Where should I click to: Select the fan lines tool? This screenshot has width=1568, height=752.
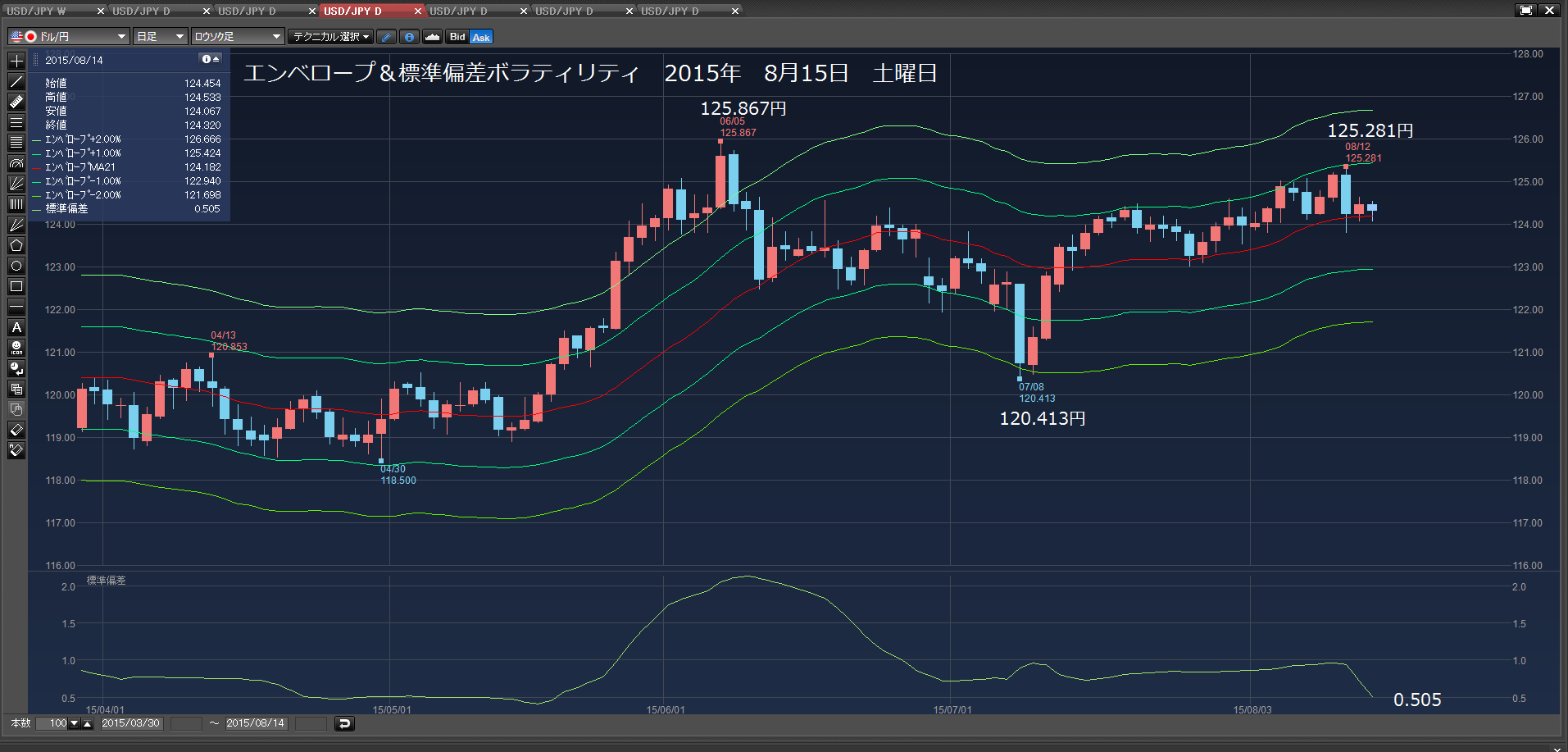click(16, 184)
